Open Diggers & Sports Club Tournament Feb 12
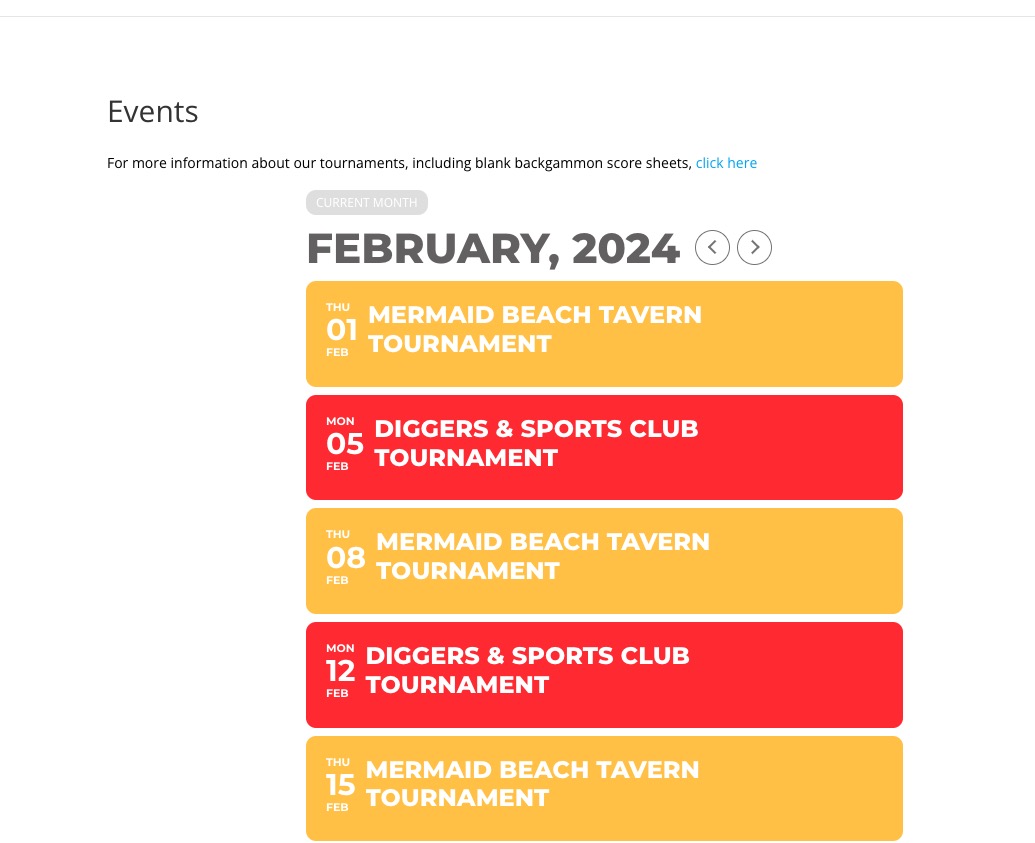Screen dimensions: 1035x843 (x=604, y=675)
